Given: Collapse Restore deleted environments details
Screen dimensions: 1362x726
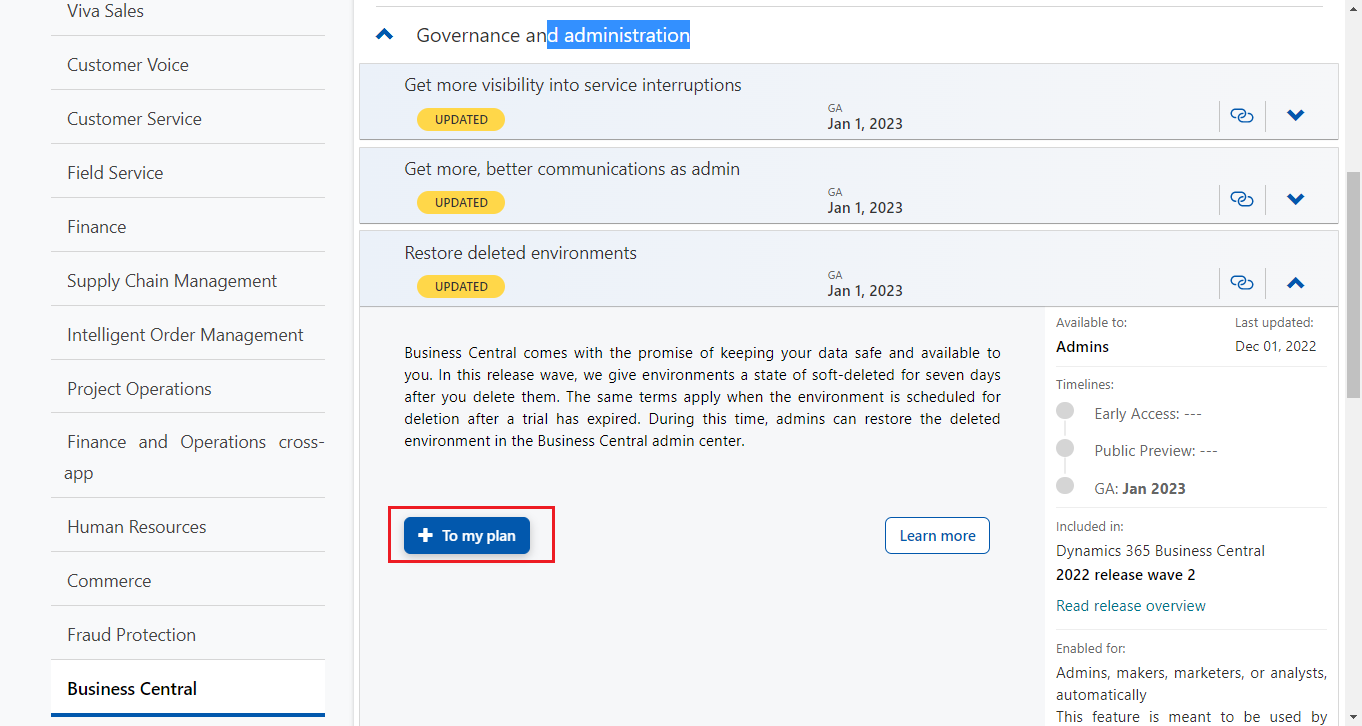Looking at the screenshot, I should (1295, 283).
